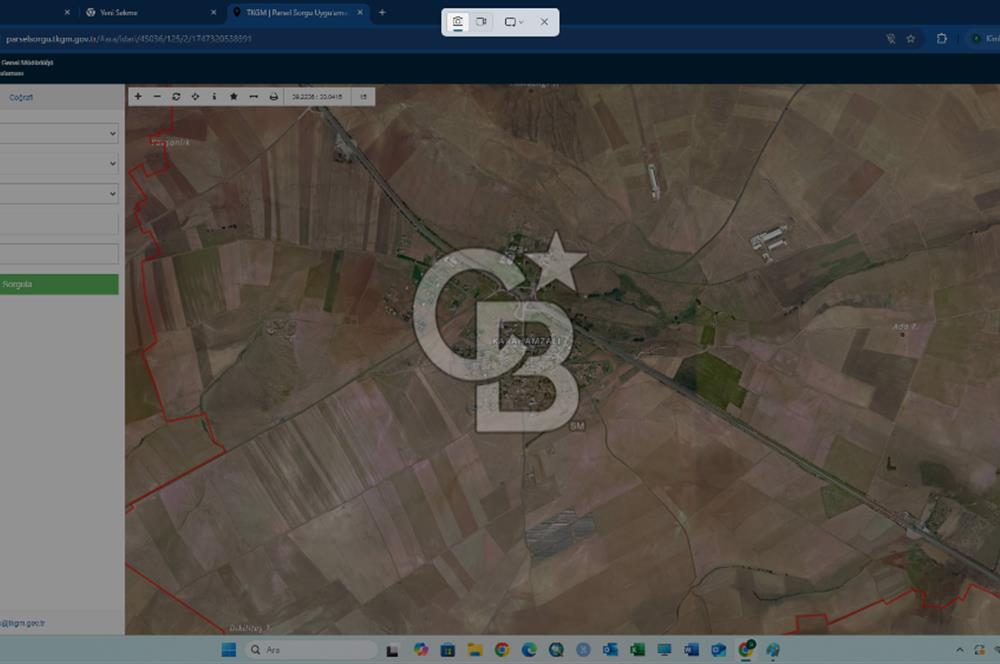1000x664 pixels.
Task: Select the measure distance tool
Action: 252,97
